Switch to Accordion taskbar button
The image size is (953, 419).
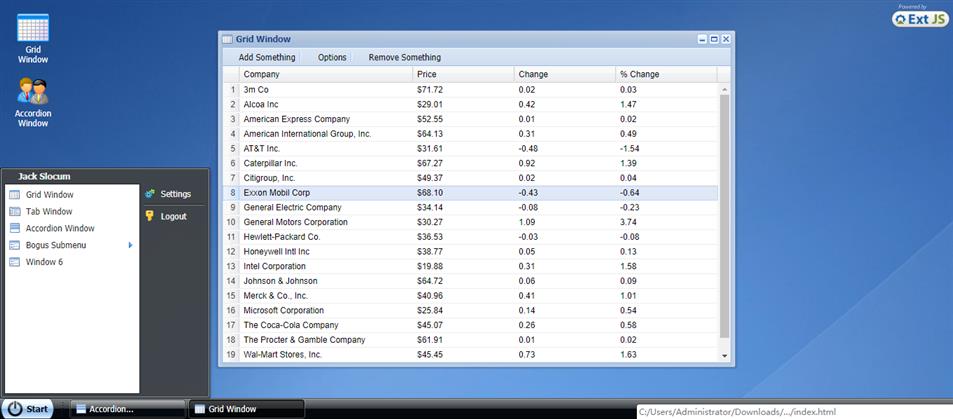coord(128,409)
